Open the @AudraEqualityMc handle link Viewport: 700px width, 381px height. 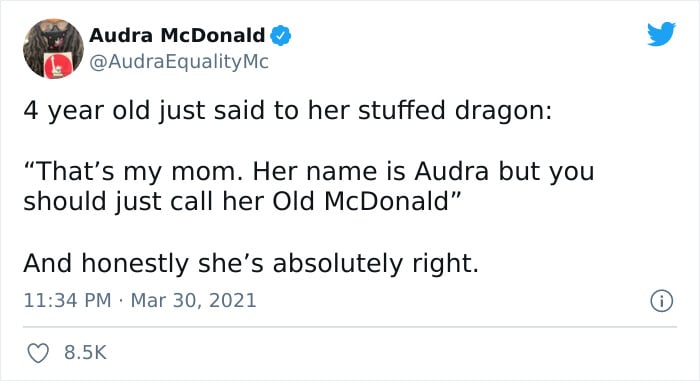click(179, 62)
